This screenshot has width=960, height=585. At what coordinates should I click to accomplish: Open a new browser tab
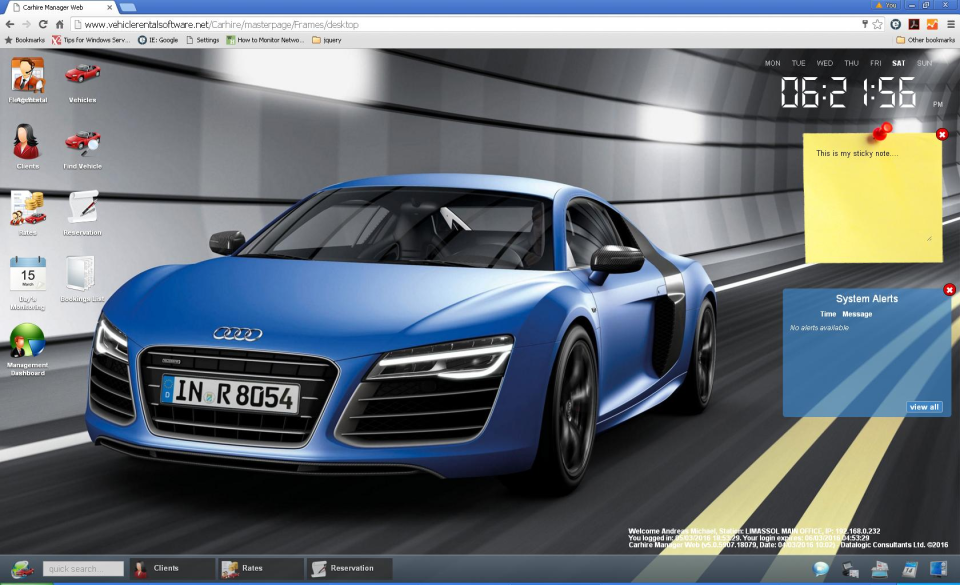point(127,7)
